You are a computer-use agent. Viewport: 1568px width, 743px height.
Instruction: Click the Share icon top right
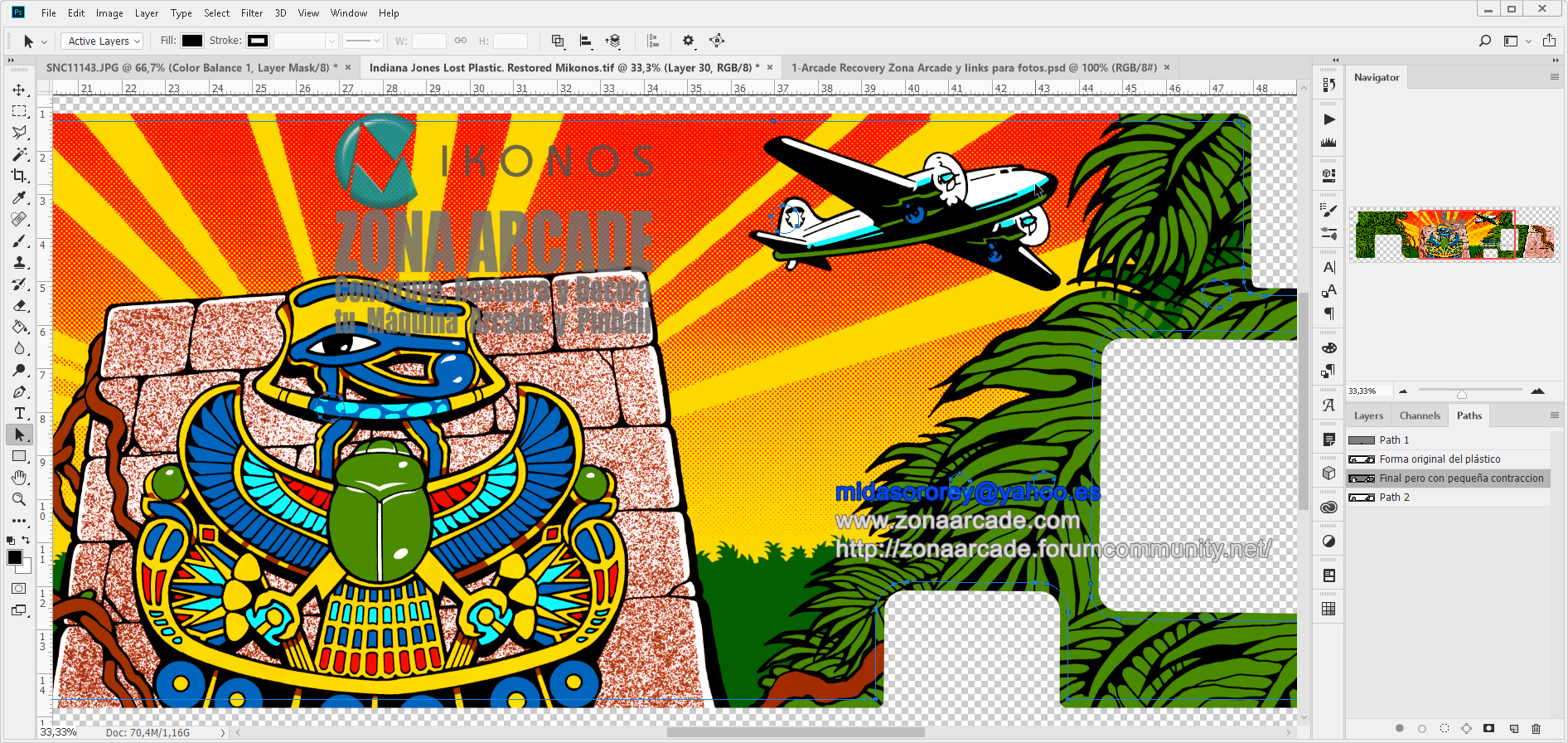point(1549,41)
